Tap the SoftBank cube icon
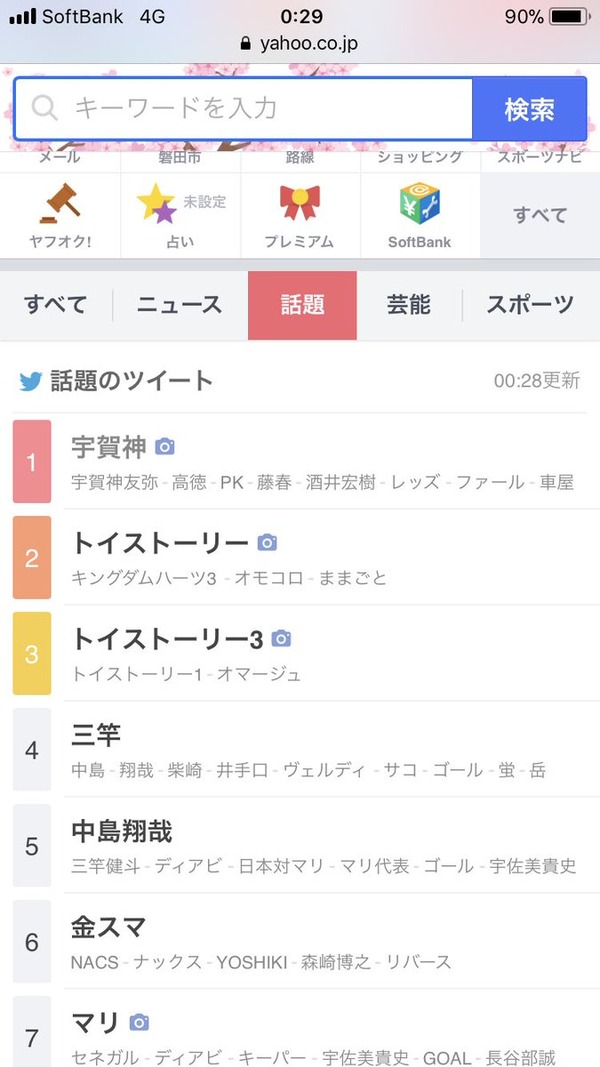Viewport: 600px width, 1067px height. [x=419, y=203]
